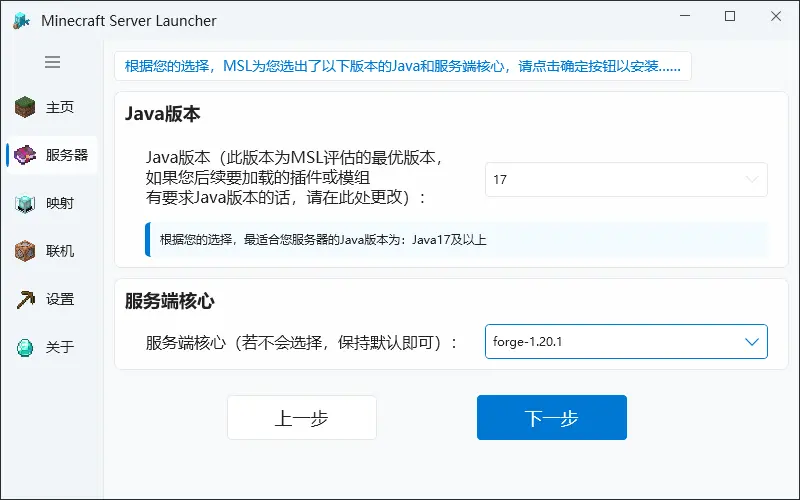Image resolution: width=800 pixels, height=500 pixels.
Task: Open the Java version dropdown showing 17
Action: pos(626,179)
